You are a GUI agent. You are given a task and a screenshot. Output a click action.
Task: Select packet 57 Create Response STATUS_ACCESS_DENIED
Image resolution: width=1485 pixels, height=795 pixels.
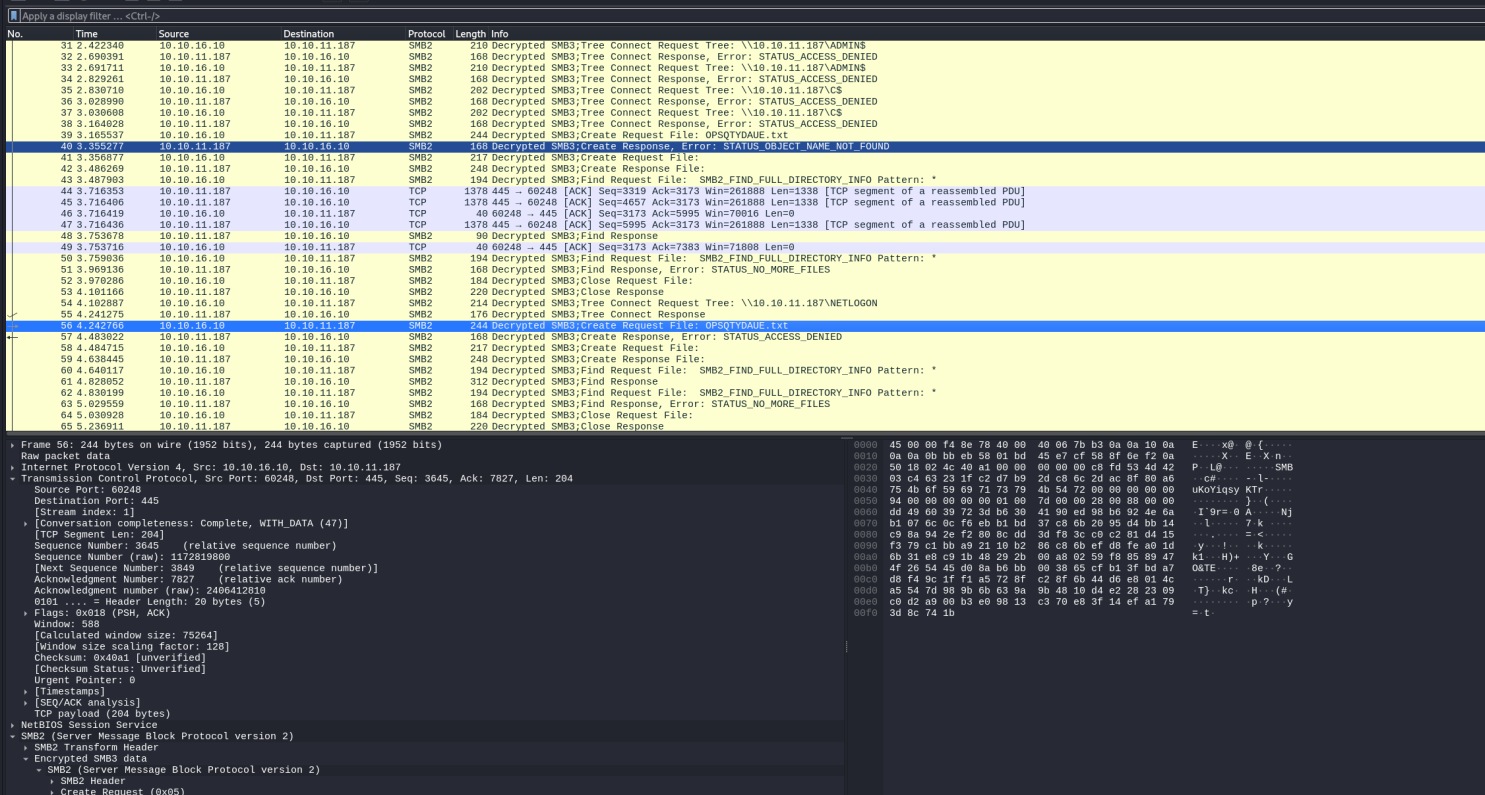point(744,337)
